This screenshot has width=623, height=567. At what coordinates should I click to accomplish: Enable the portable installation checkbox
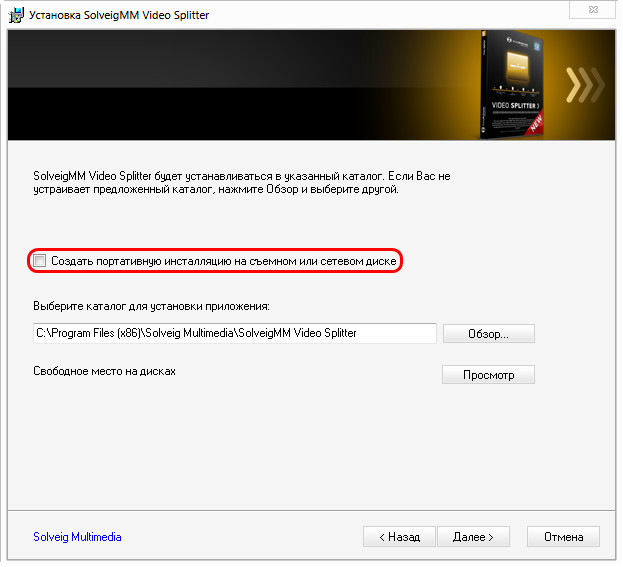pyautogui.click(x=40, y=261)
